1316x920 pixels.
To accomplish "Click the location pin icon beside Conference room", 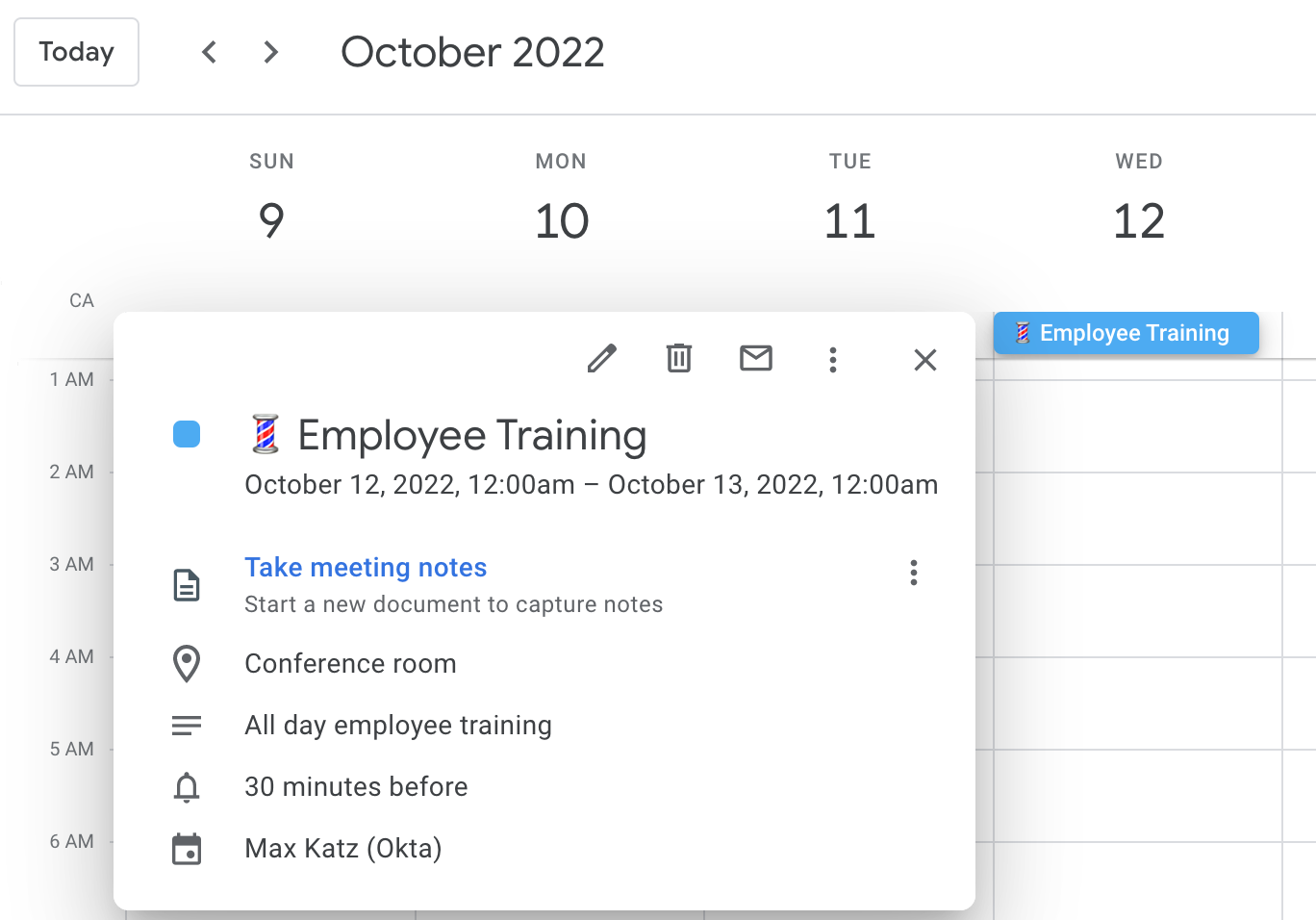I will click(x=188, y=664).
